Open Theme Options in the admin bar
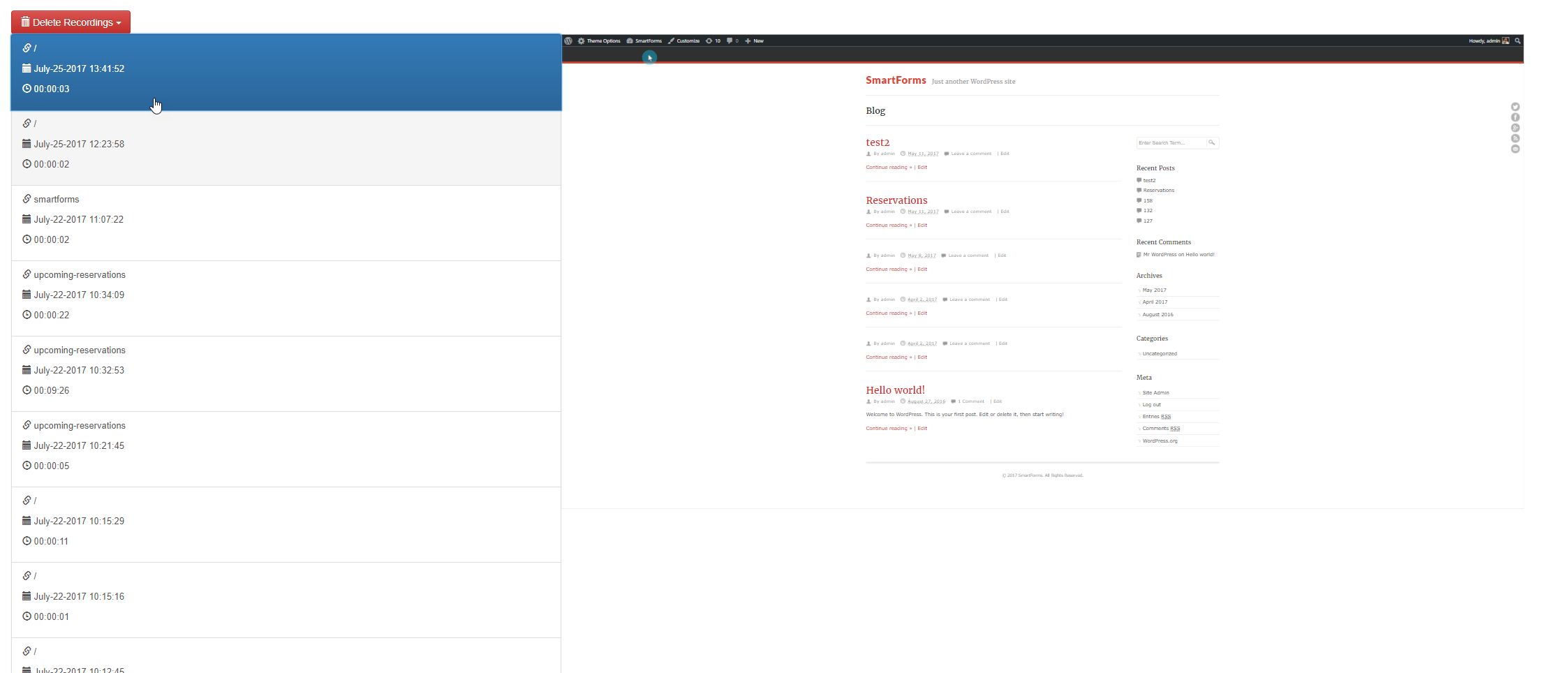Screen dimensions: 1568x673 [x=599, y=41]
